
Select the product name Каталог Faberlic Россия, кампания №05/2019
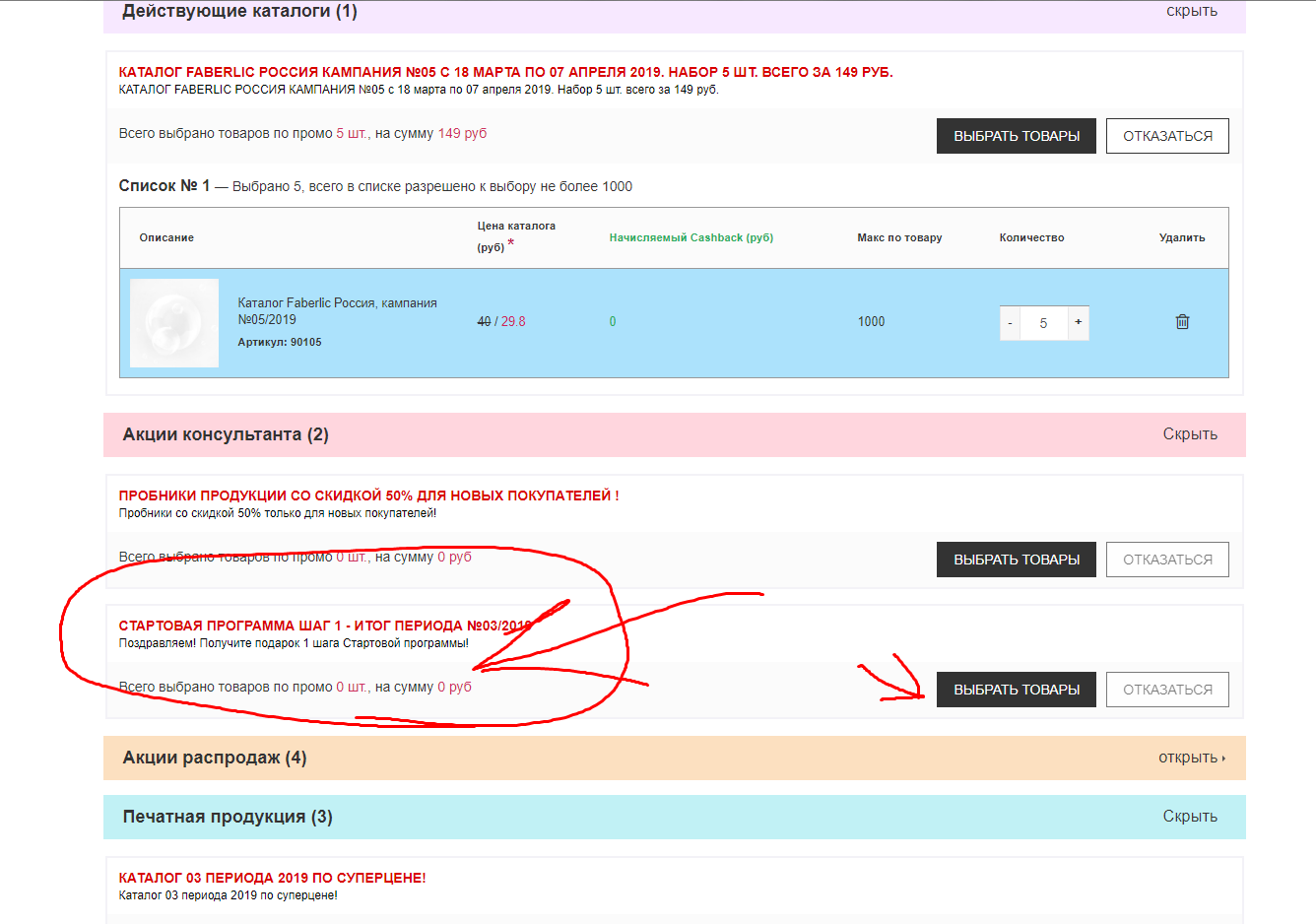(337, 311)
